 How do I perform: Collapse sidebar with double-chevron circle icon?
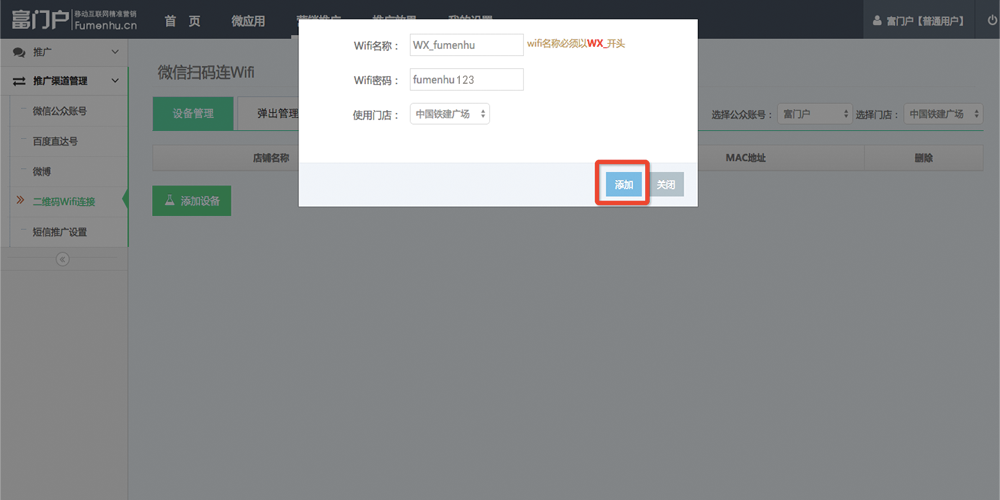pyautogui.click(x=62, y=259)
